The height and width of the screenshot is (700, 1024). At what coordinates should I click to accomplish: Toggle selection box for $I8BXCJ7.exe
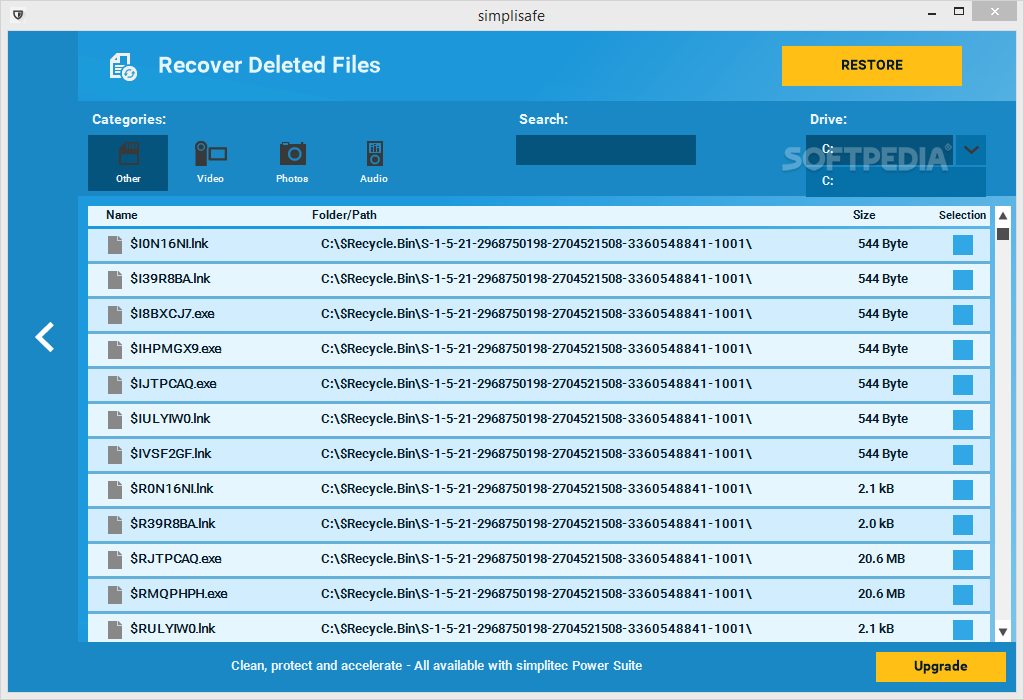(963, 315)
